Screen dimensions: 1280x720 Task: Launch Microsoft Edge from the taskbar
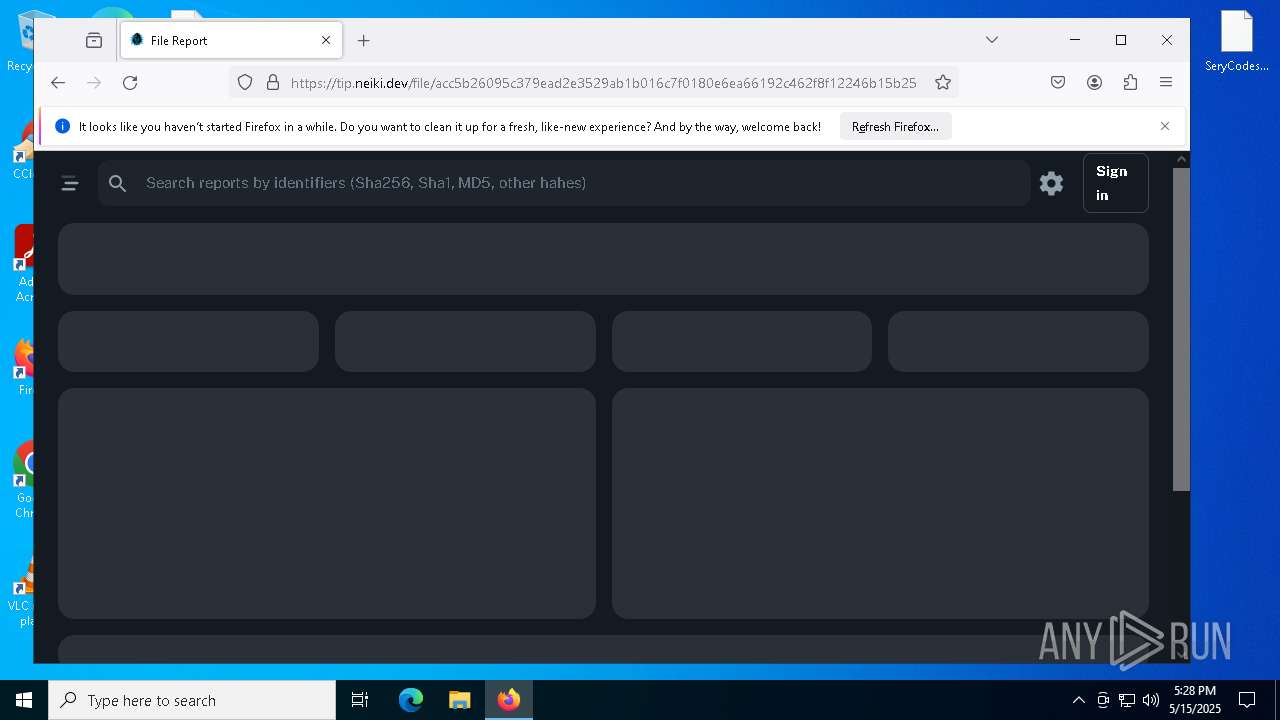coord(411,700)
